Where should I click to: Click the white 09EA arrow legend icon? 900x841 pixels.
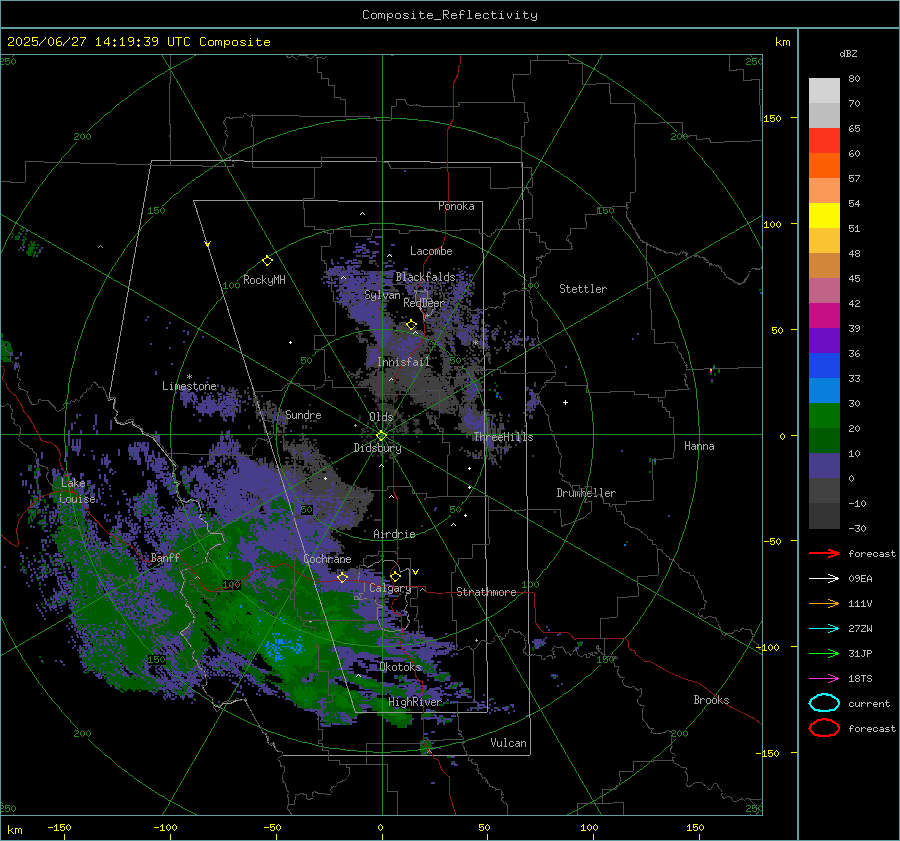click(x=824, y=578)
